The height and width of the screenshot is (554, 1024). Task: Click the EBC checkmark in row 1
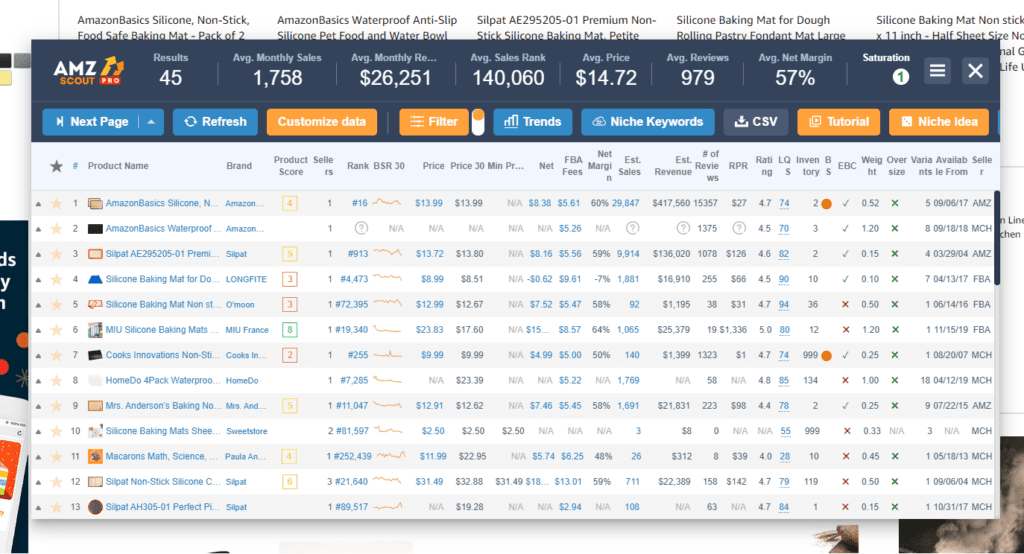[846, 203]
